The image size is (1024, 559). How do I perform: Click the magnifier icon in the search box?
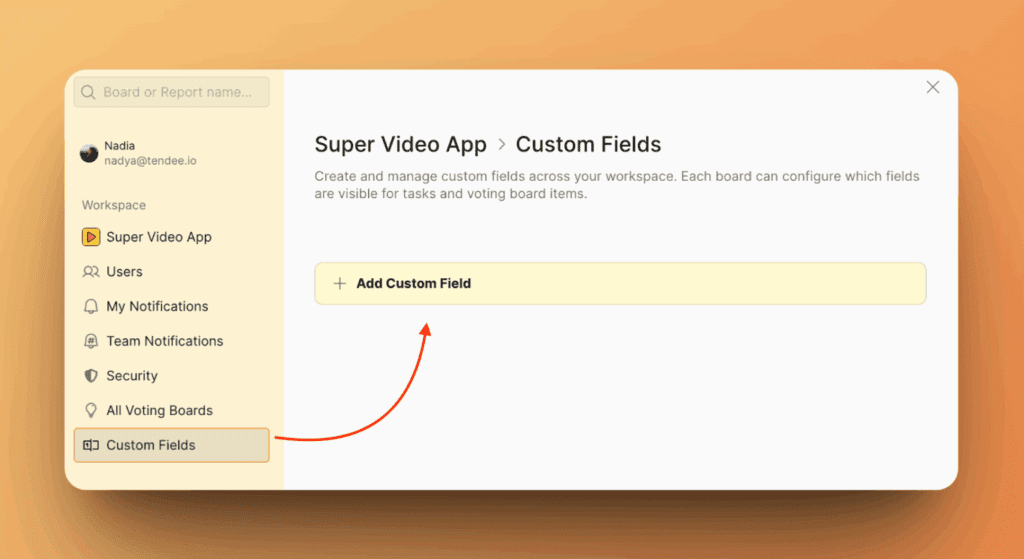[x=89, y=92]
